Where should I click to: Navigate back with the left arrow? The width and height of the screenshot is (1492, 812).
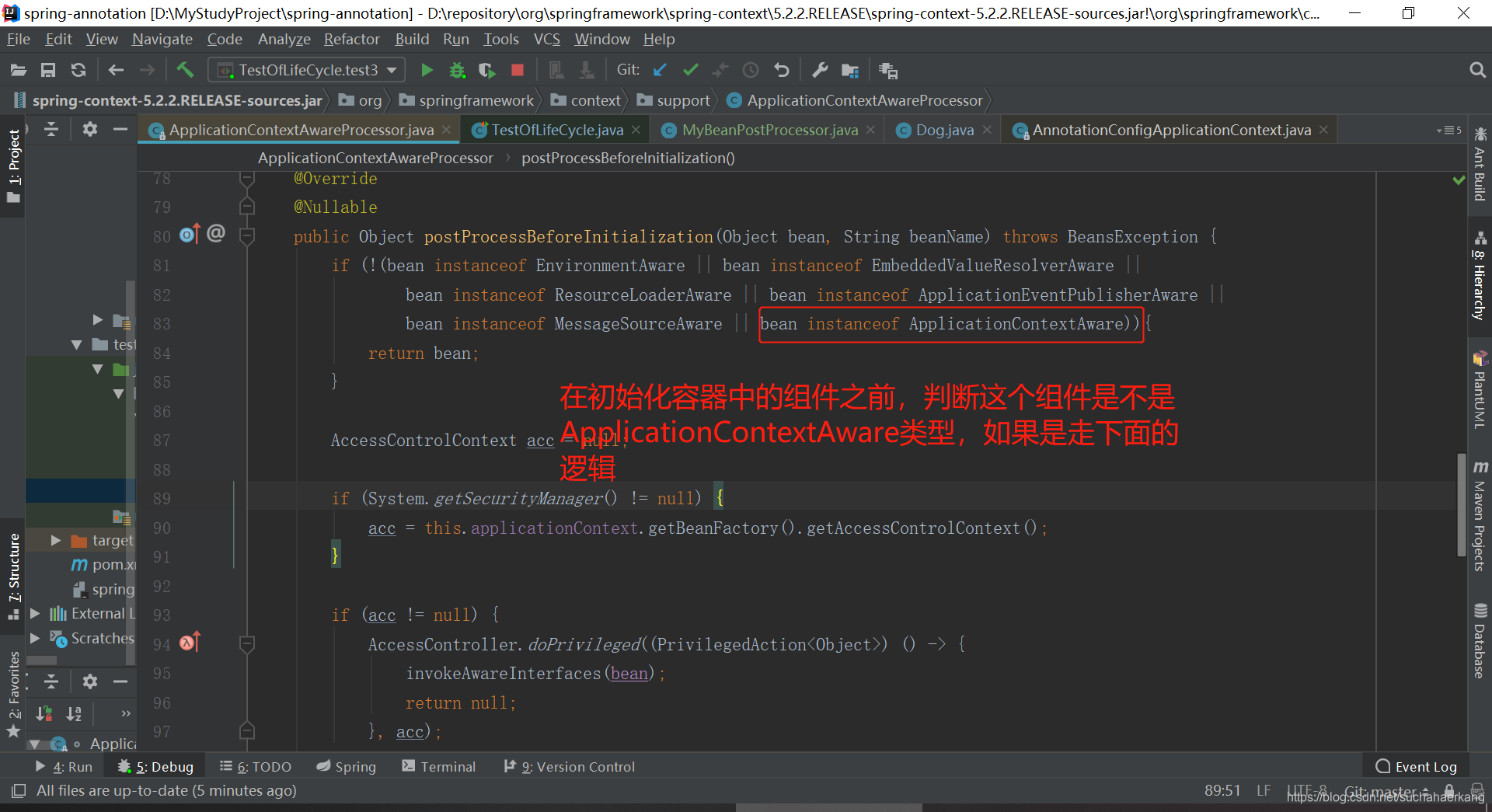[116, 71]
